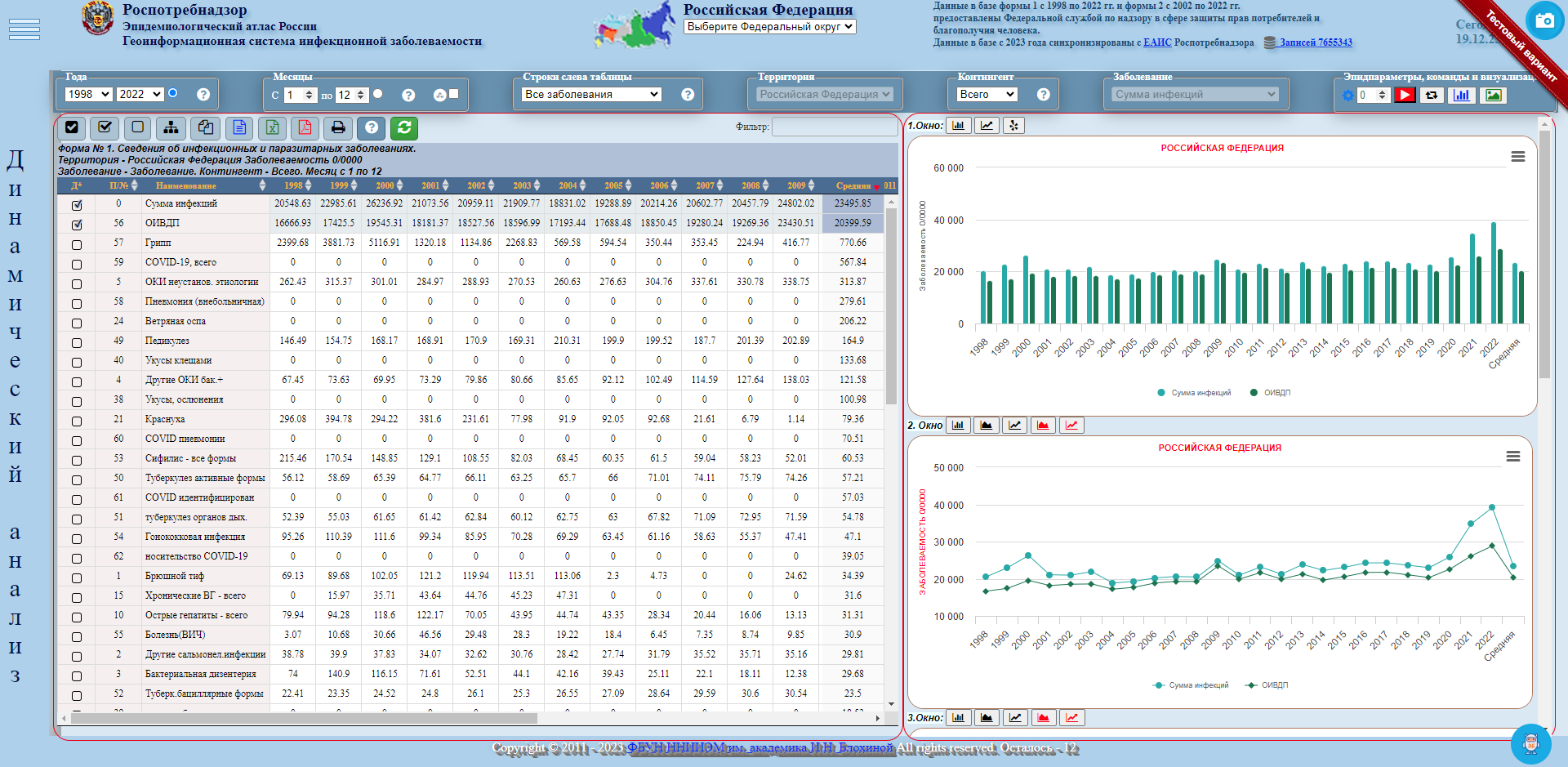1568x767 pixels.
Task: Open window 1 chart context menu
Action: tap(1517, 157)
